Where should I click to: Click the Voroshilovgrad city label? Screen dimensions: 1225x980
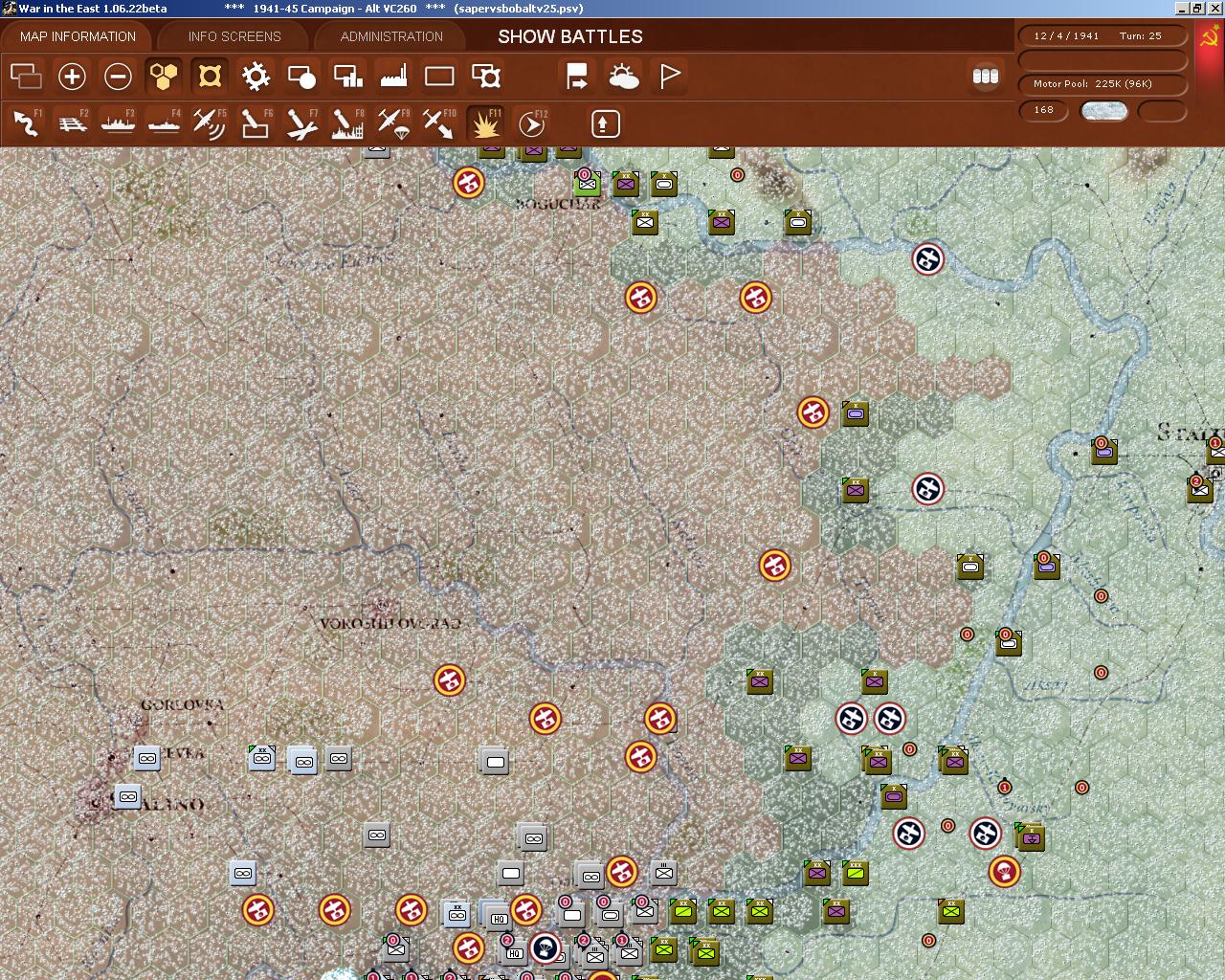390,623
